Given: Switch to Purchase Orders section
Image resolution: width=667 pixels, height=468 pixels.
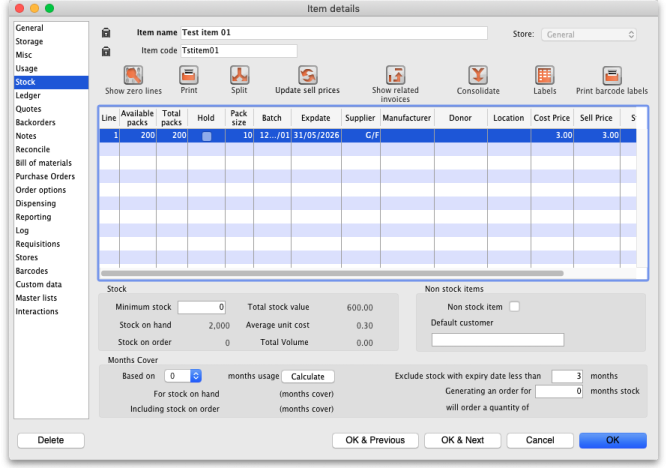Looking at the screenshot, I should click(x=45, y=177).
